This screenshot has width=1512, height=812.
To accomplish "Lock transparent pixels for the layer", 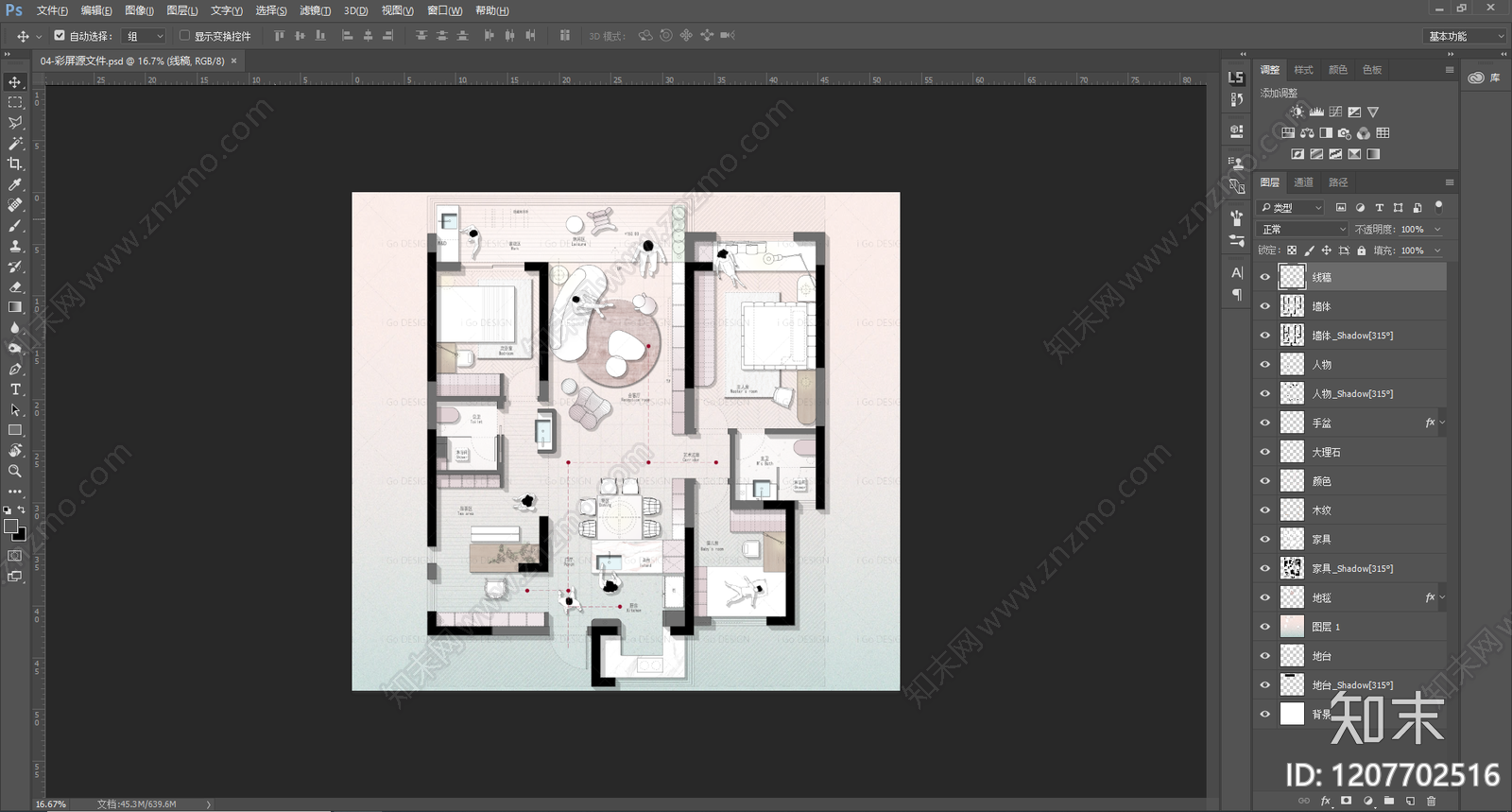I will 1292,251.
